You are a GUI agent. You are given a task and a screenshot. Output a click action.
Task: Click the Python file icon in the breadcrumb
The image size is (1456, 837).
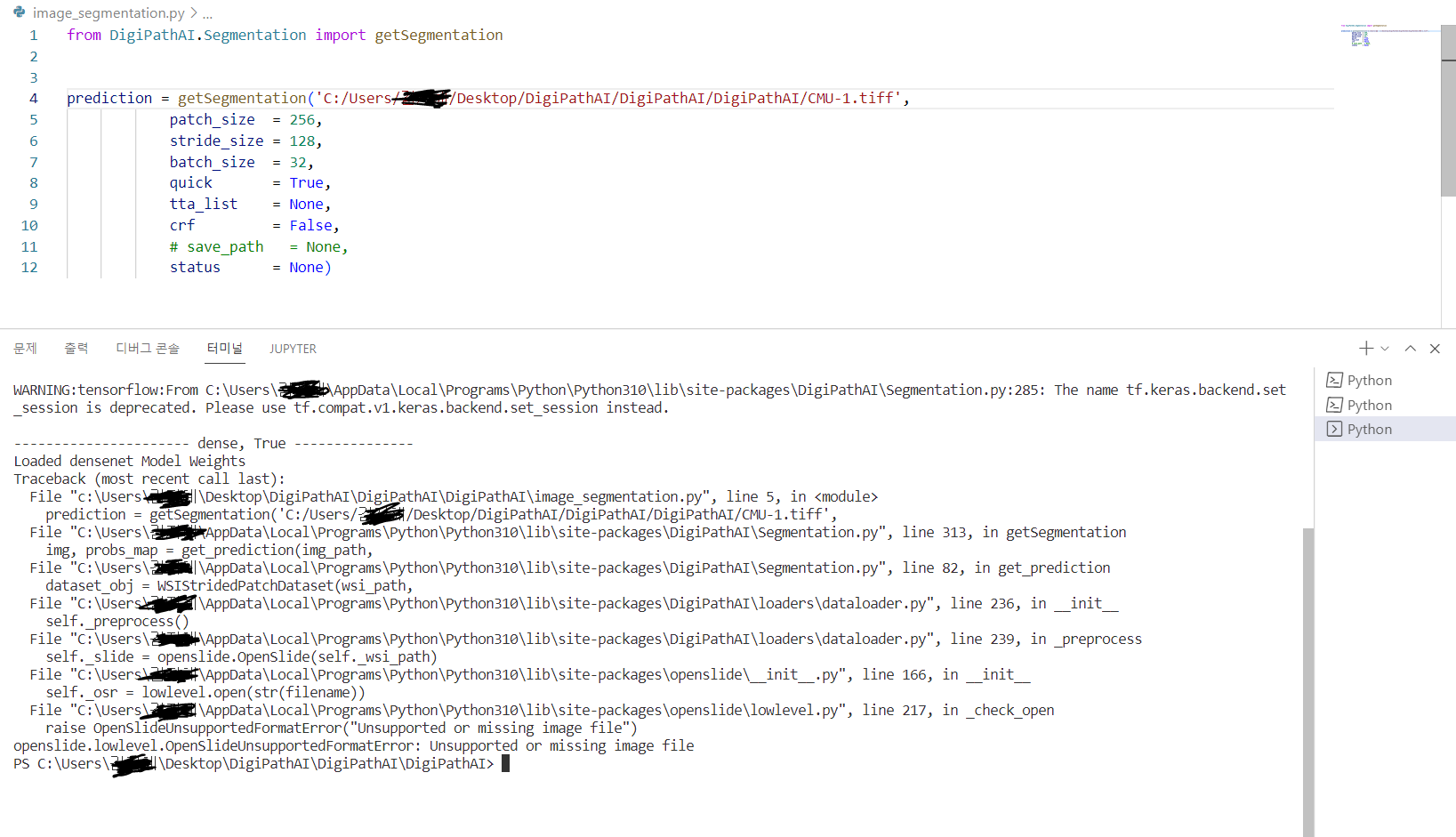click(19, 12)
